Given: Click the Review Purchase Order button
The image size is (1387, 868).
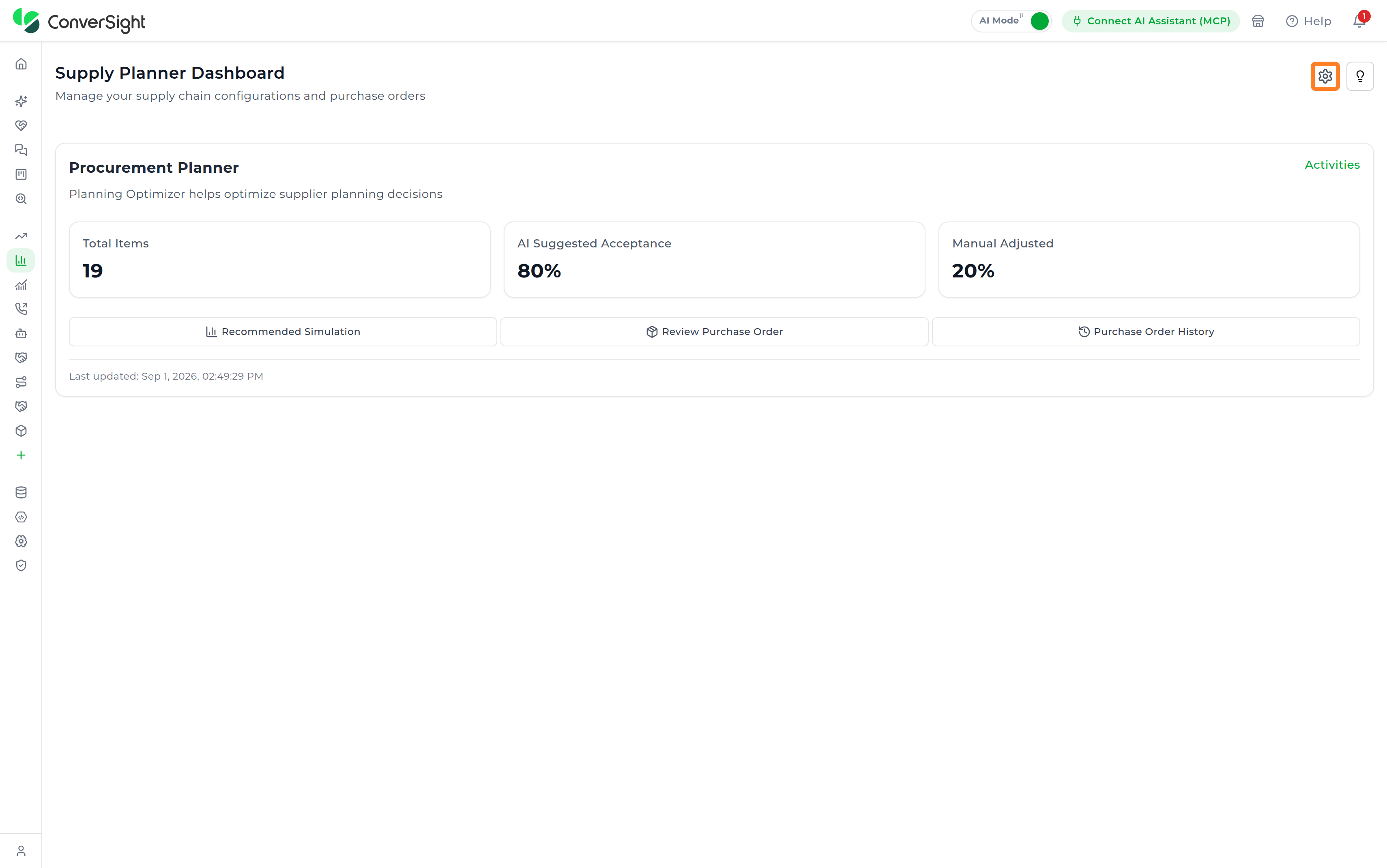Looking at the screenshot, I should pos(715,332).
